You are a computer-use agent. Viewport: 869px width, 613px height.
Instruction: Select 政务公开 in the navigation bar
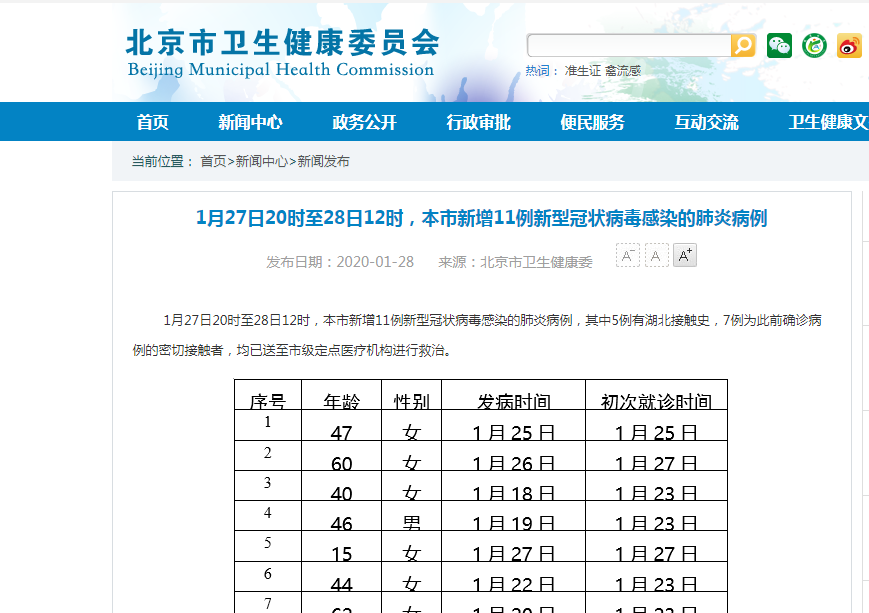pos(364,122)
